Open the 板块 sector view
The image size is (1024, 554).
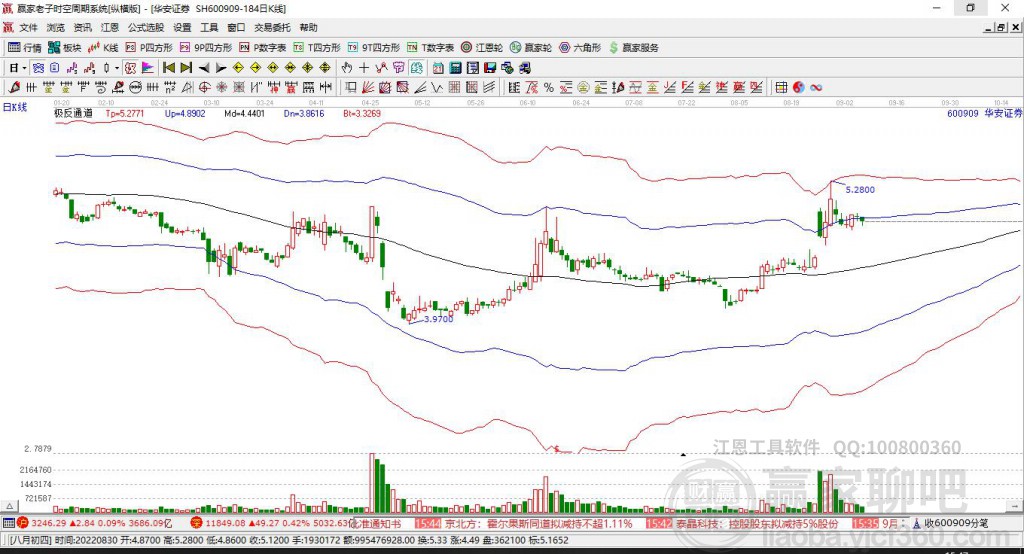65,48
